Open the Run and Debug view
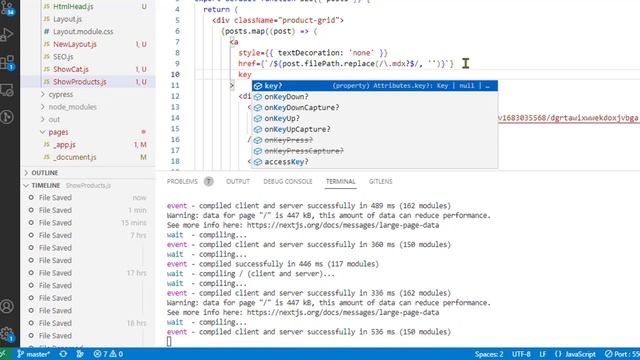The image size is (640, 360). [x=7, y=34]
